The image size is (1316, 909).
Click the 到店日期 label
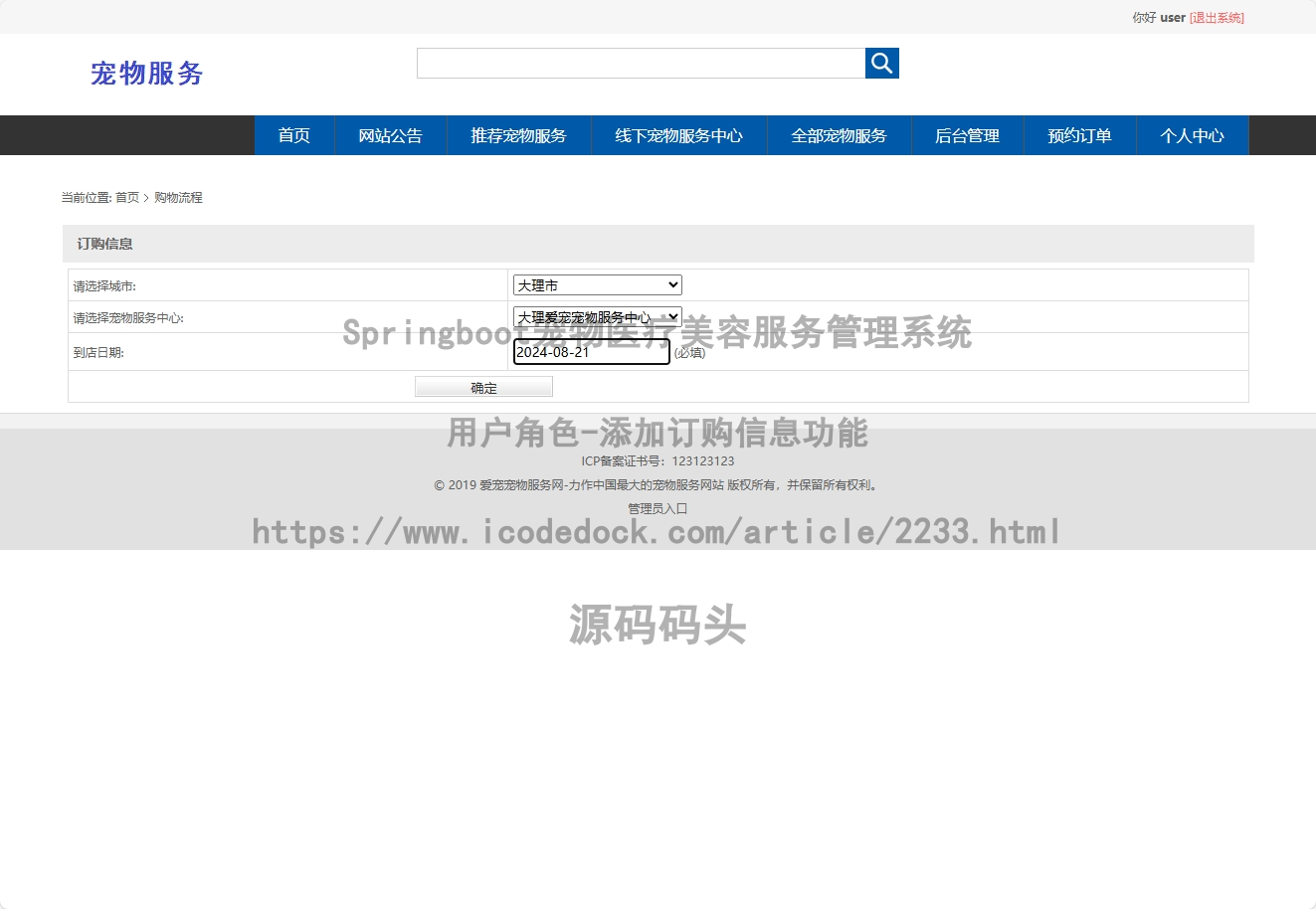click(x=98, y=353)
